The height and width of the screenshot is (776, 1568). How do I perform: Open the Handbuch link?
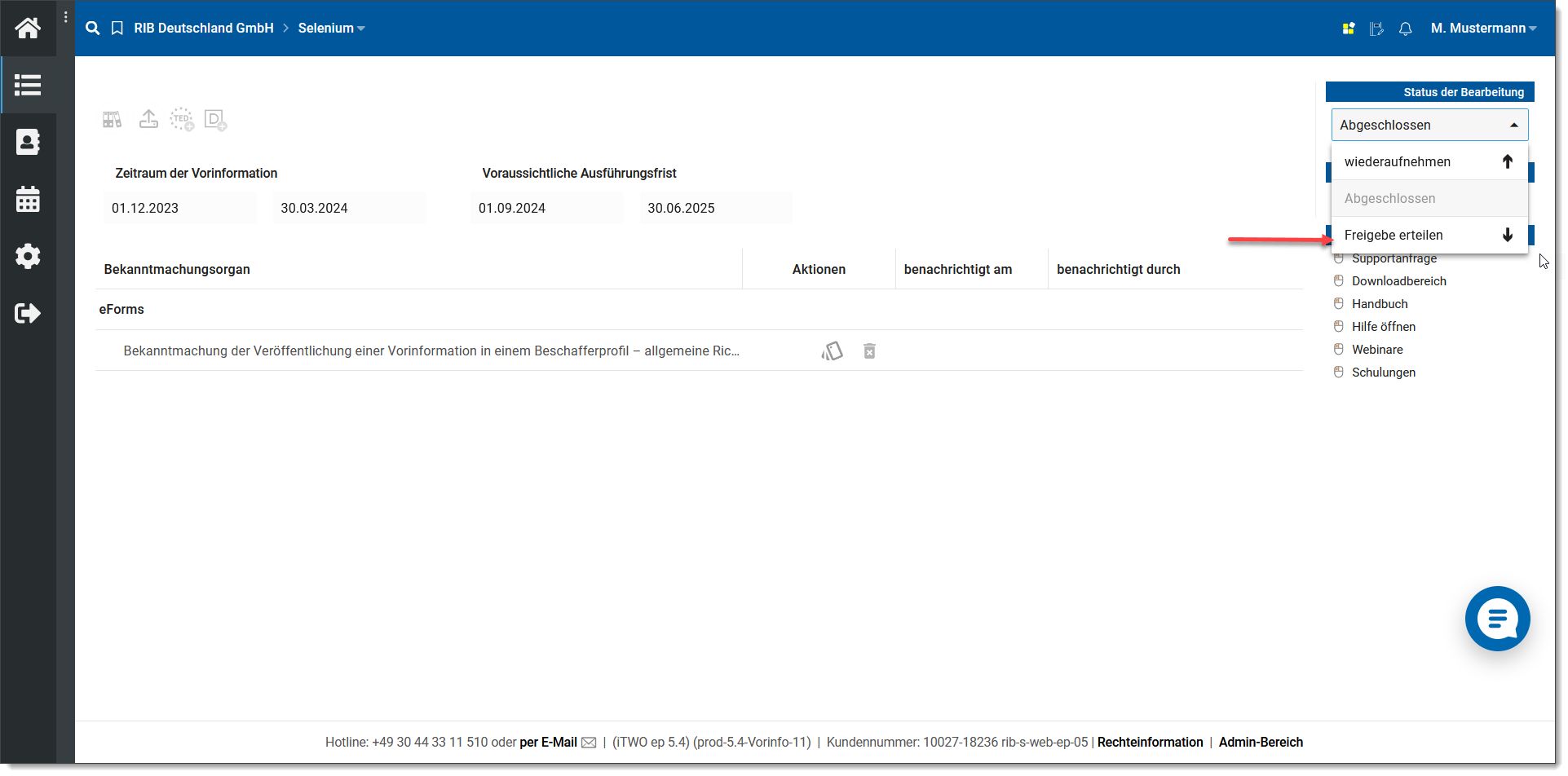tap(1380, 304)
